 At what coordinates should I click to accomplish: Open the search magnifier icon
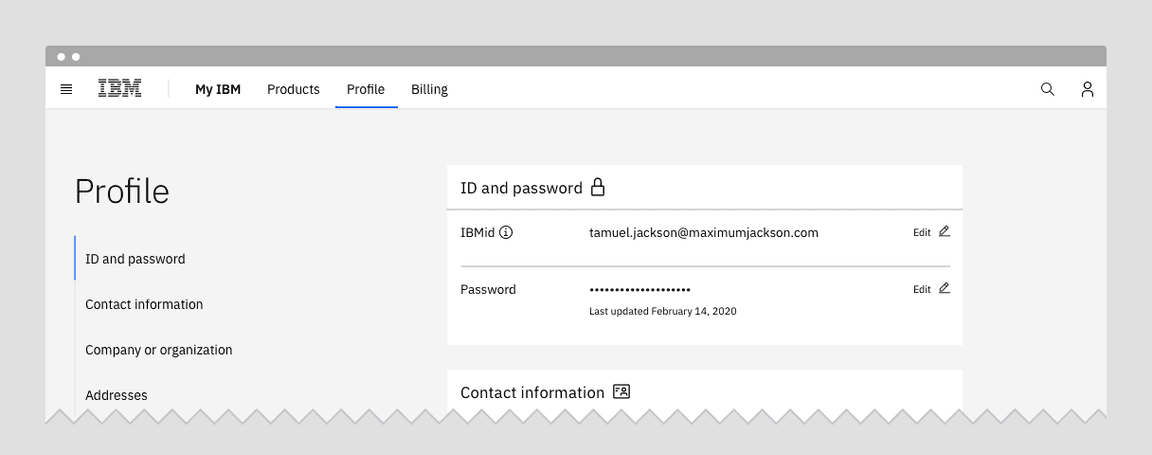coord(1047,89)
